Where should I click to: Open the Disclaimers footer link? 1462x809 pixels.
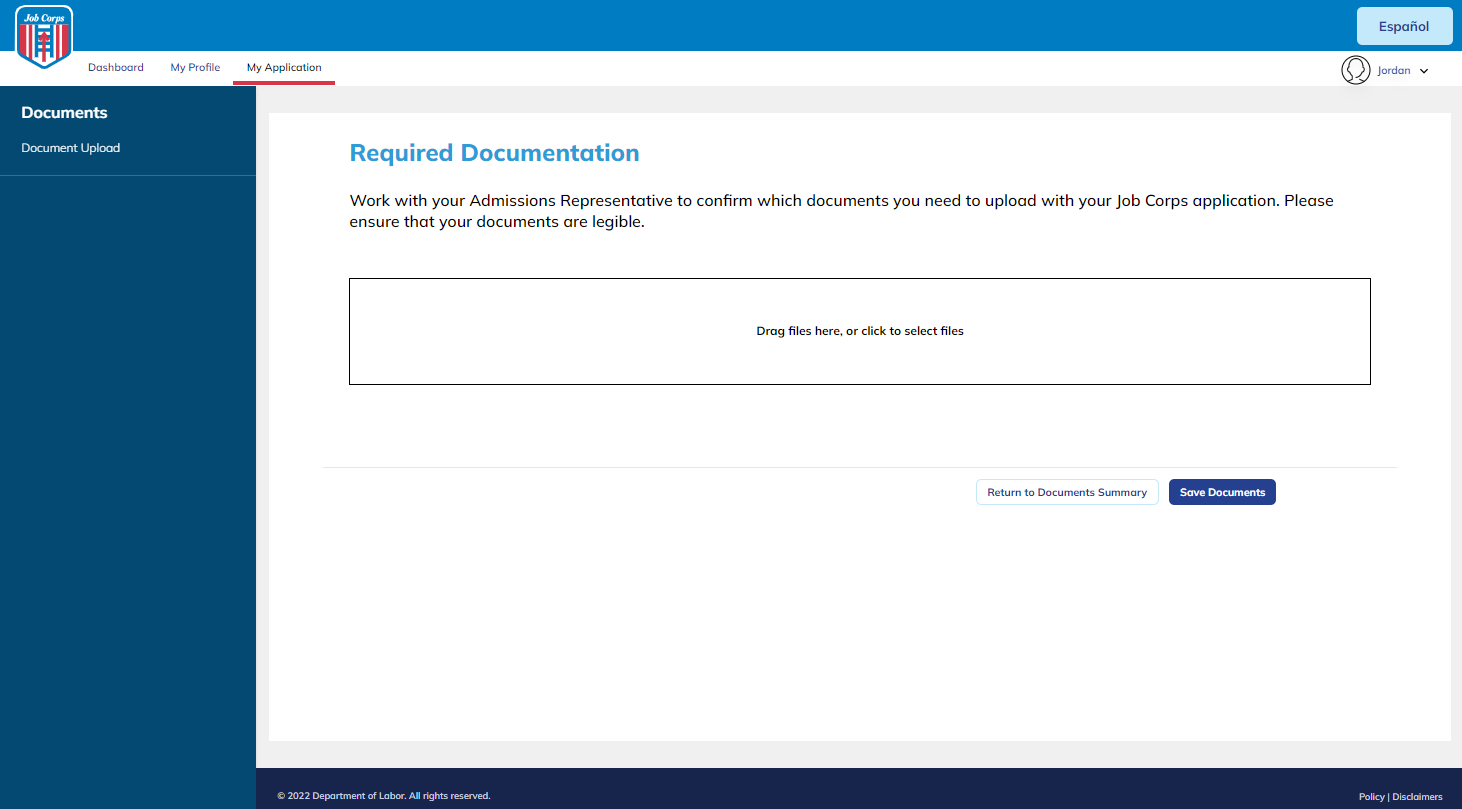click(1417, 797)
